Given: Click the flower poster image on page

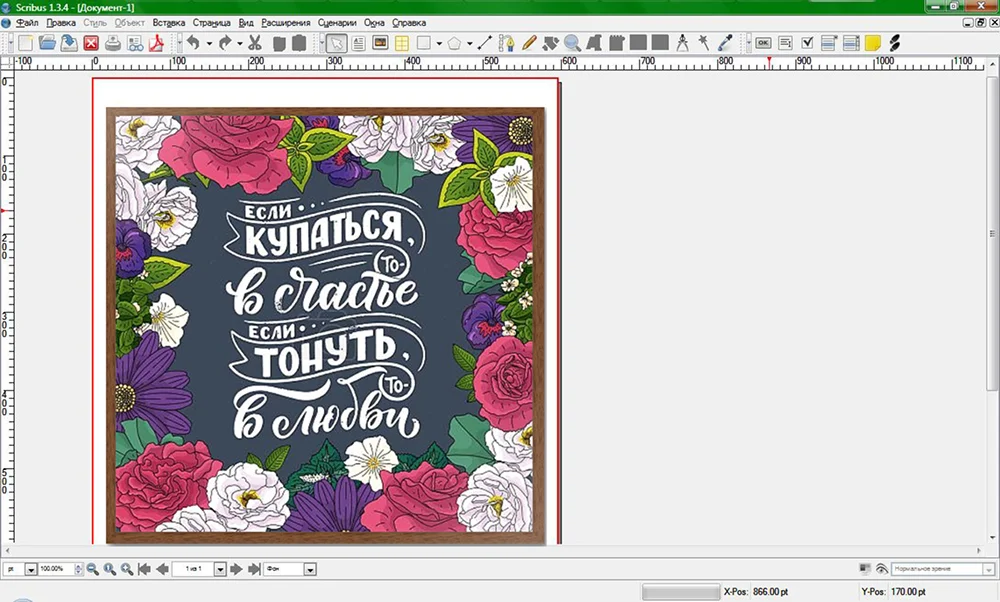Looking at the screenshot, I should [325, 325].
